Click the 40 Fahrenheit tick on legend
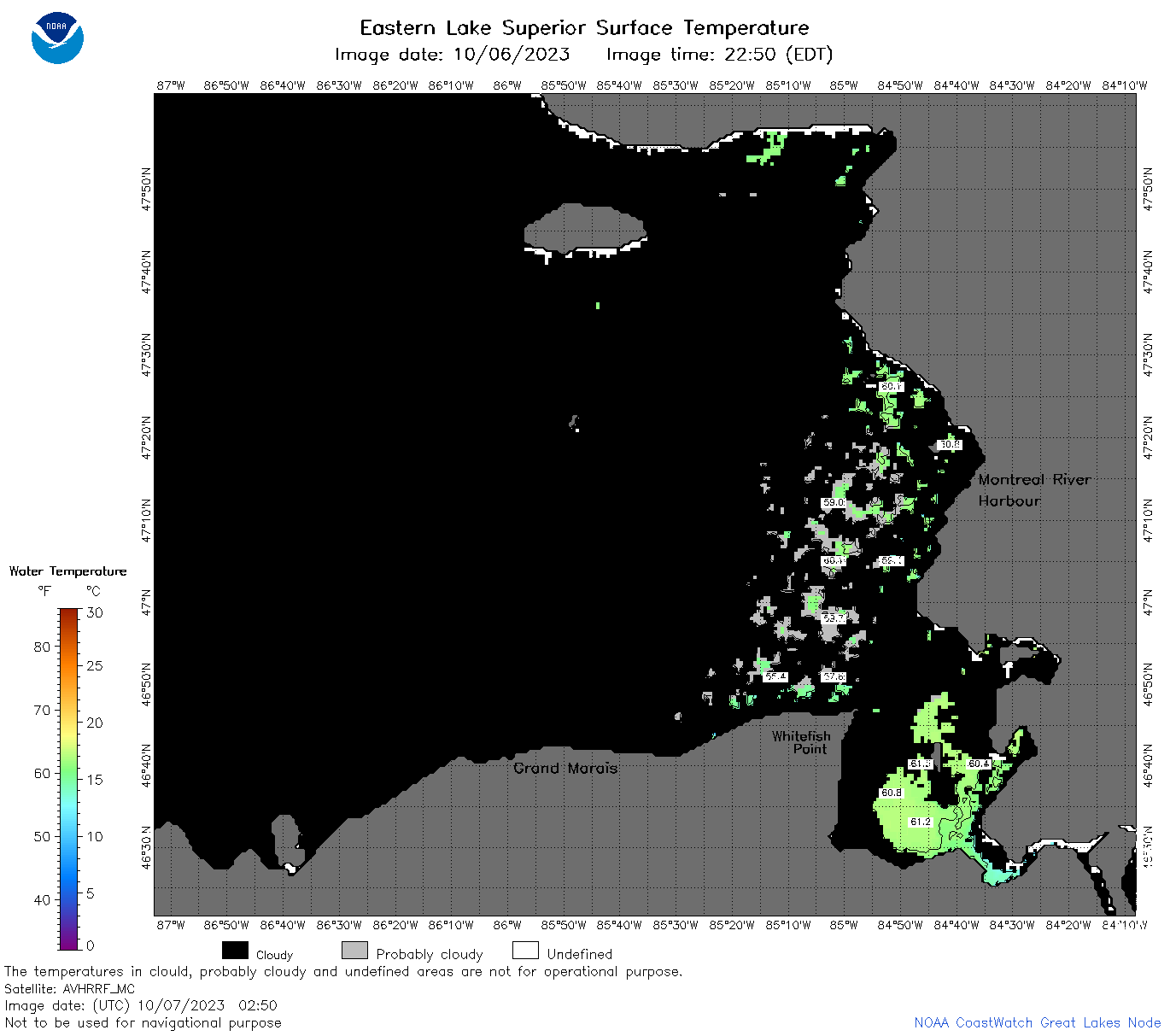 (x=42, y=899)
